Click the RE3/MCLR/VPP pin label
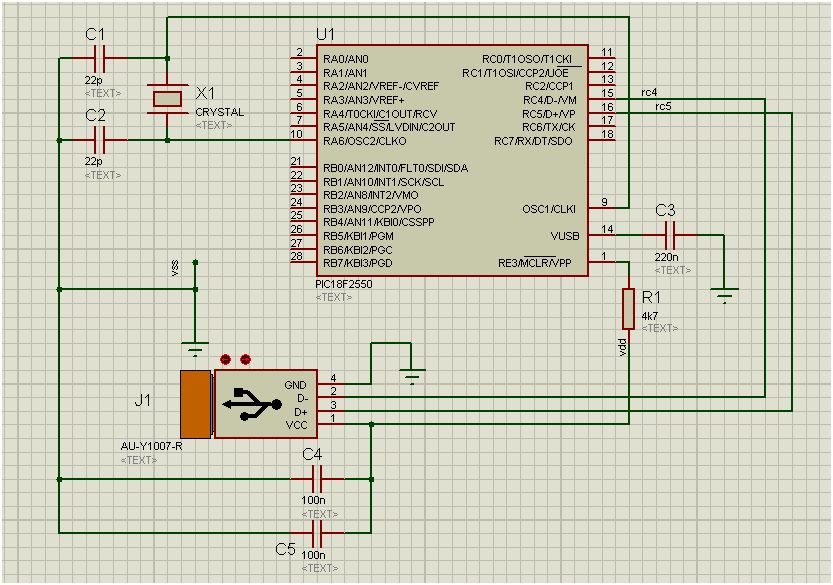This screenshot has height=585, width=833. tap(536, 264)
